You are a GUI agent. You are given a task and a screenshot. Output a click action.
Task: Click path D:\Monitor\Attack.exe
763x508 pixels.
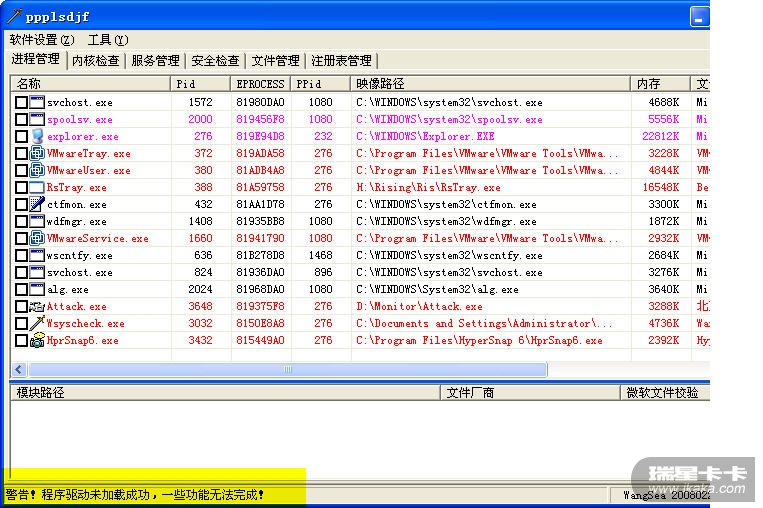[419, 307]
